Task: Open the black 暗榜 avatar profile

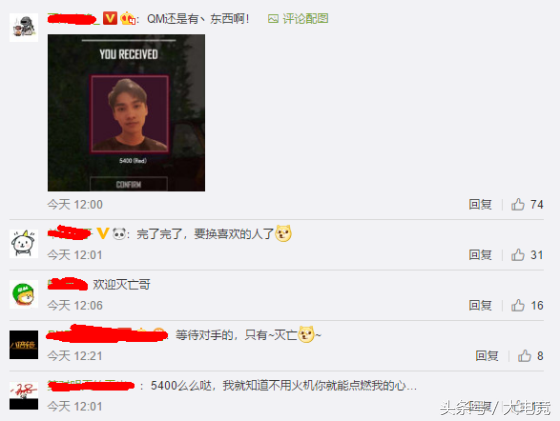Action: (24, 345)
